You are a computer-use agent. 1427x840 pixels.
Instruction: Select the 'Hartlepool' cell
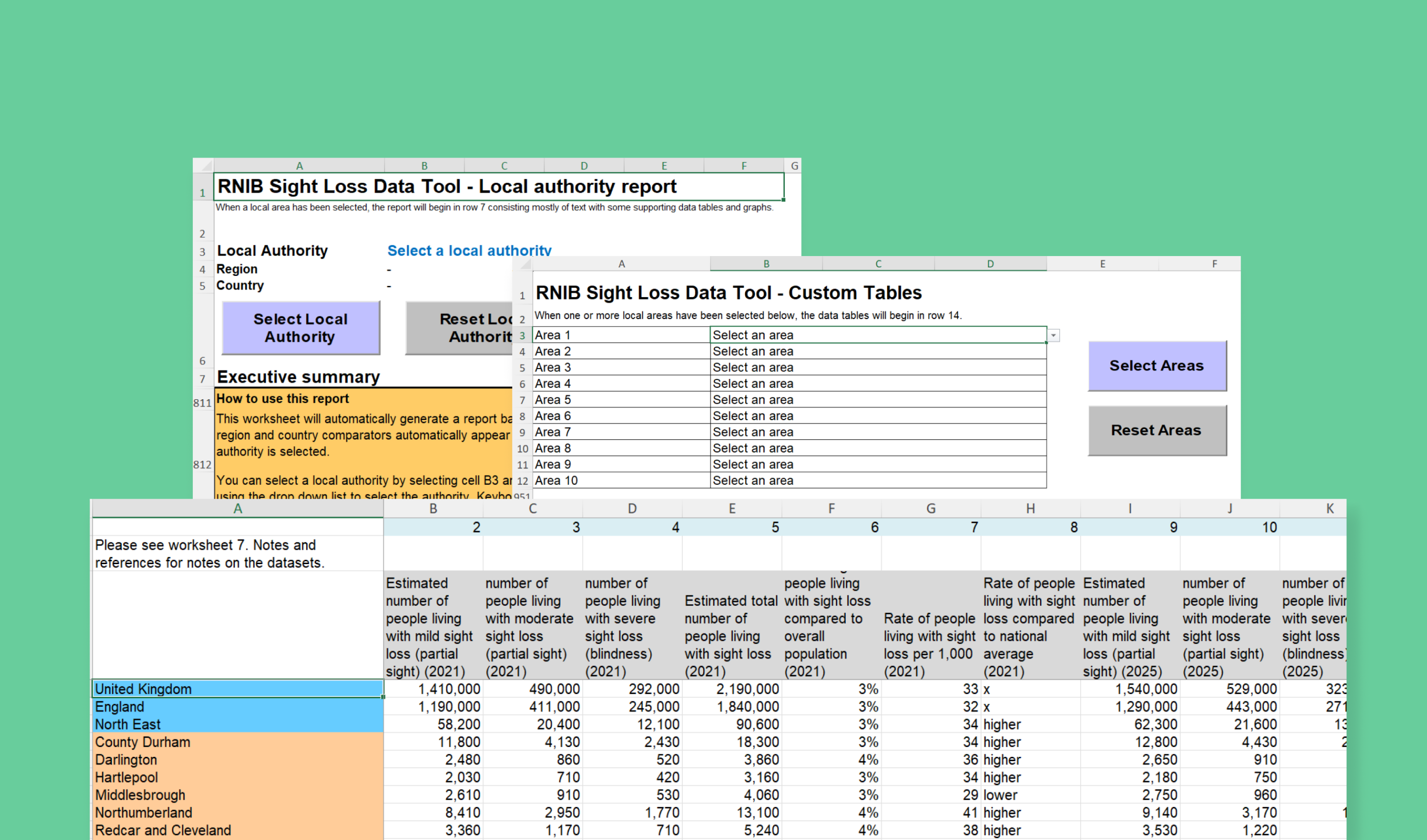click(238, 777)
